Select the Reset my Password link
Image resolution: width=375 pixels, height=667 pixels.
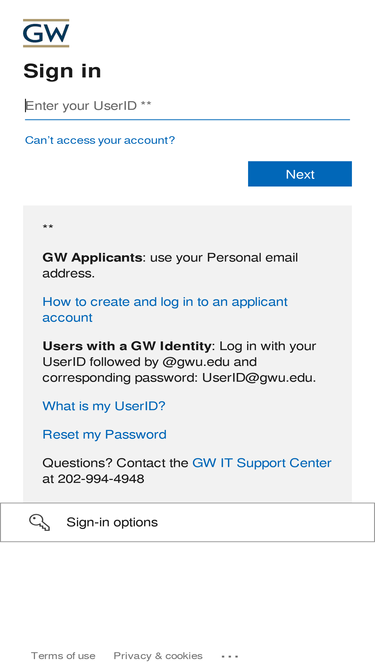[x=104, y=434]
